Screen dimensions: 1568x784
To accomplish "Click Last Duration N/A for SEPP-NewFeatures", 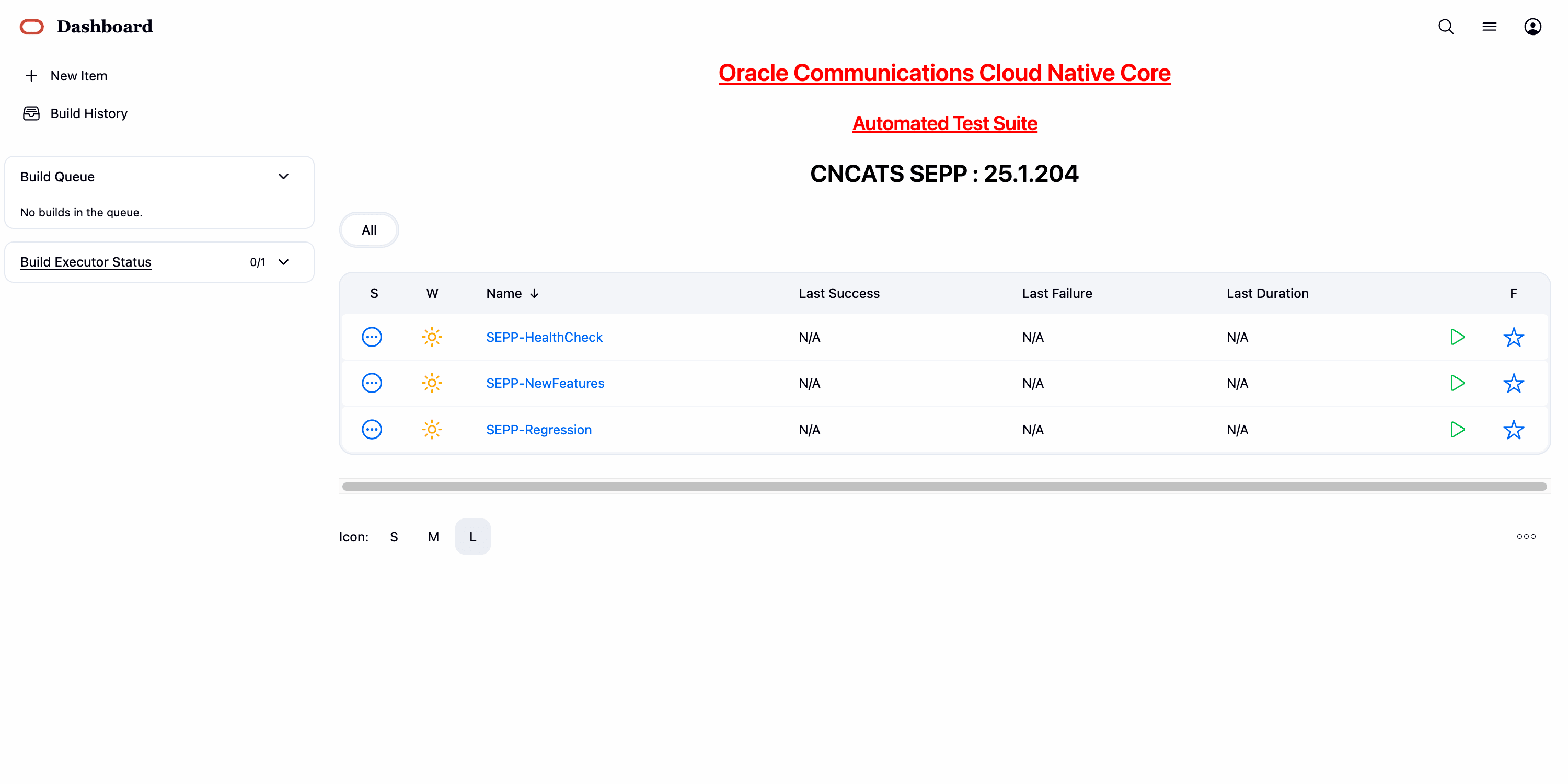I will [x=1238, y=383].
